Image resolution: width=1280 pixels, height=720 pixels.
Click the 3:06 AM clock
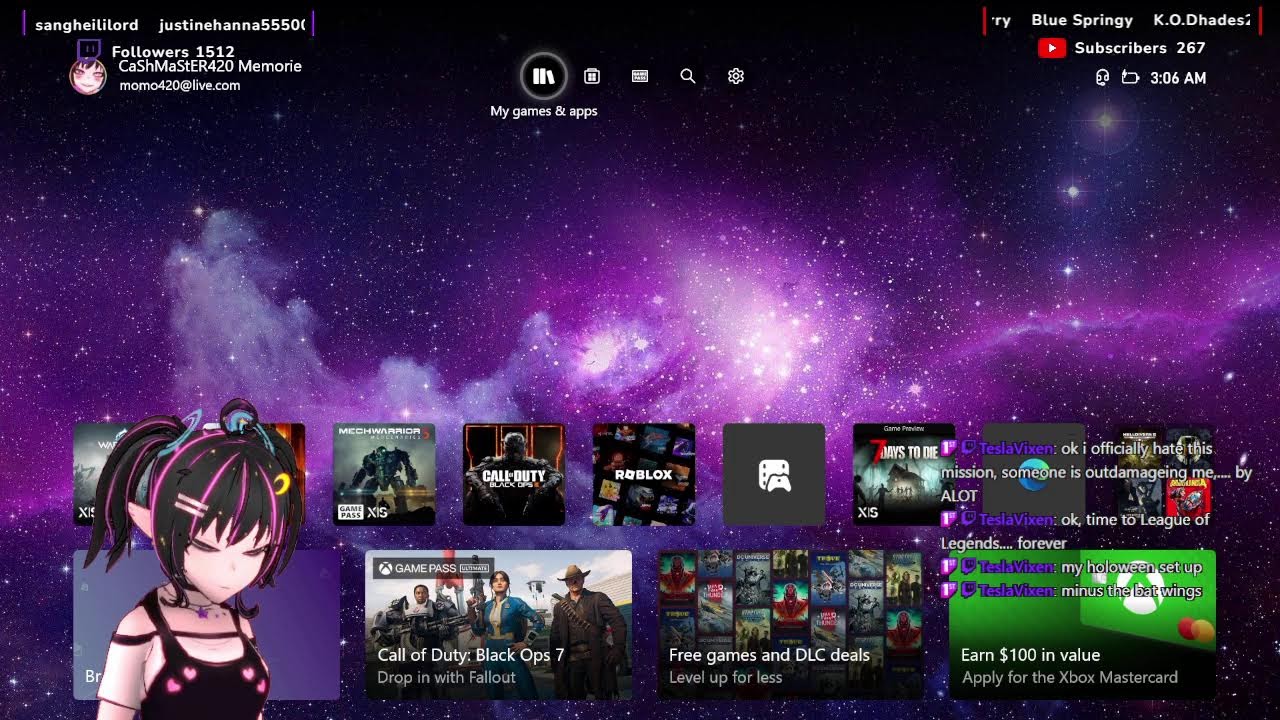(x=1178, y=78)
